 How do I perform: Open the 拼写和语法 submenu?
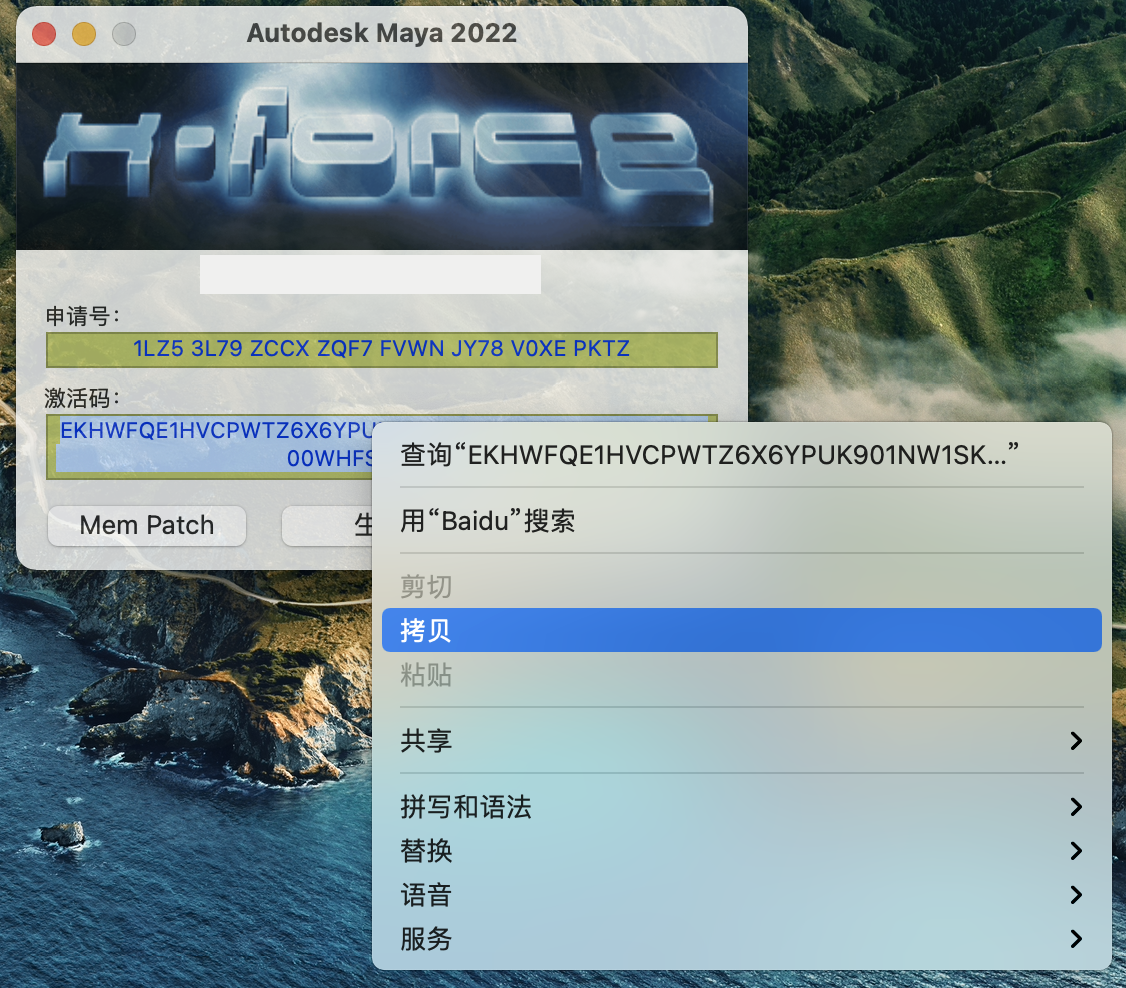point(741,806)
